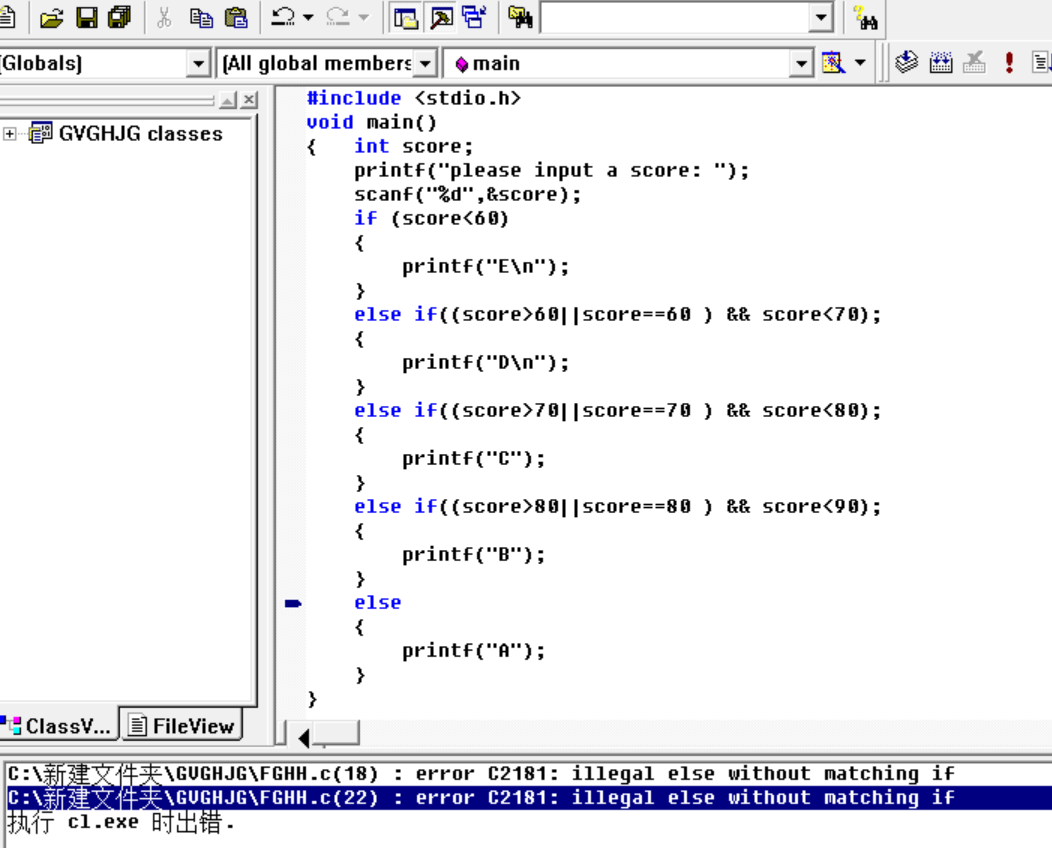Screen dimensions: 1052x848
Task: Click the #include <stdio.h> line
Action: pos(413,98)
